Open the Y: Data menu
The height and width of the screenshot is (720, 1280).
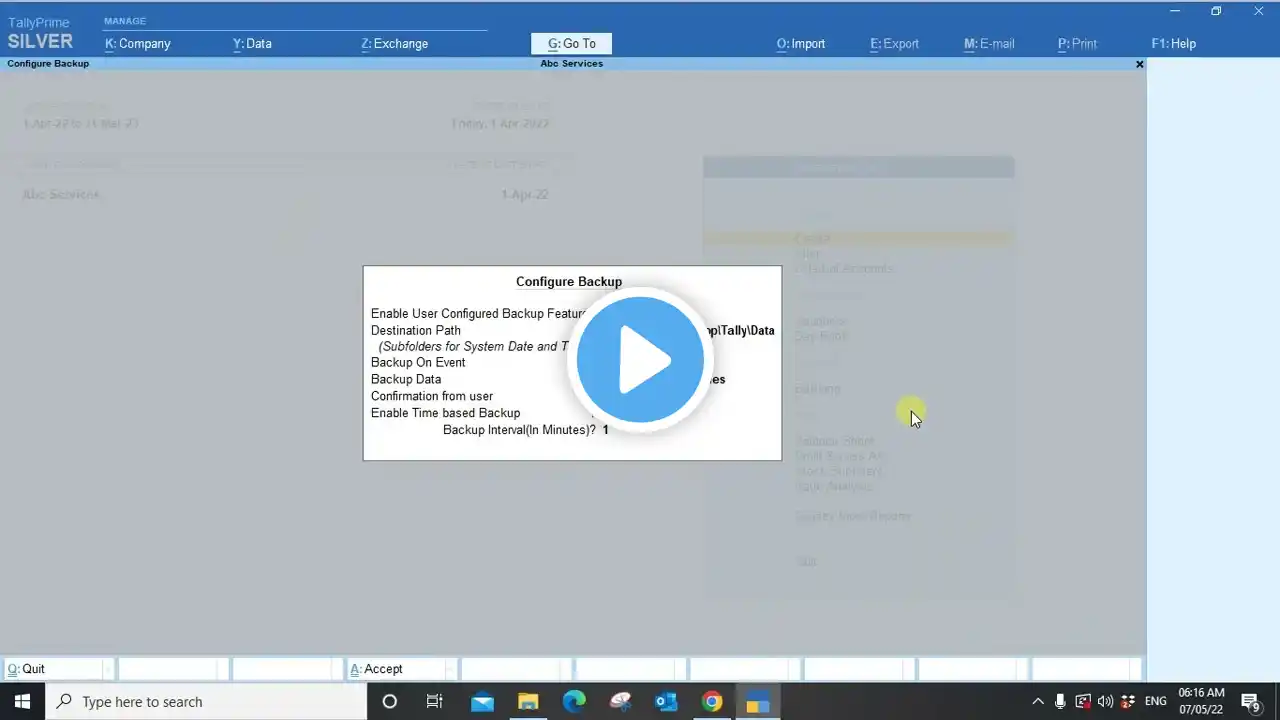[x=252, y=44]
